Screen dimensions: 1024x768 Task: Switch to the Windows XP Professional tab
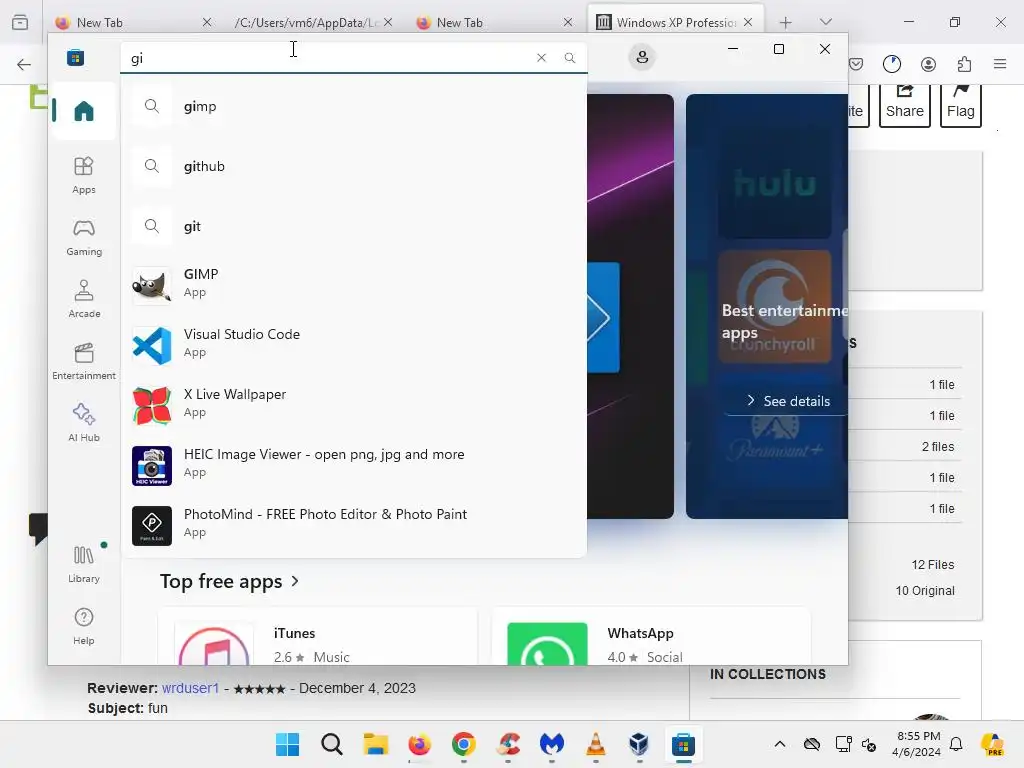point(676,22)
